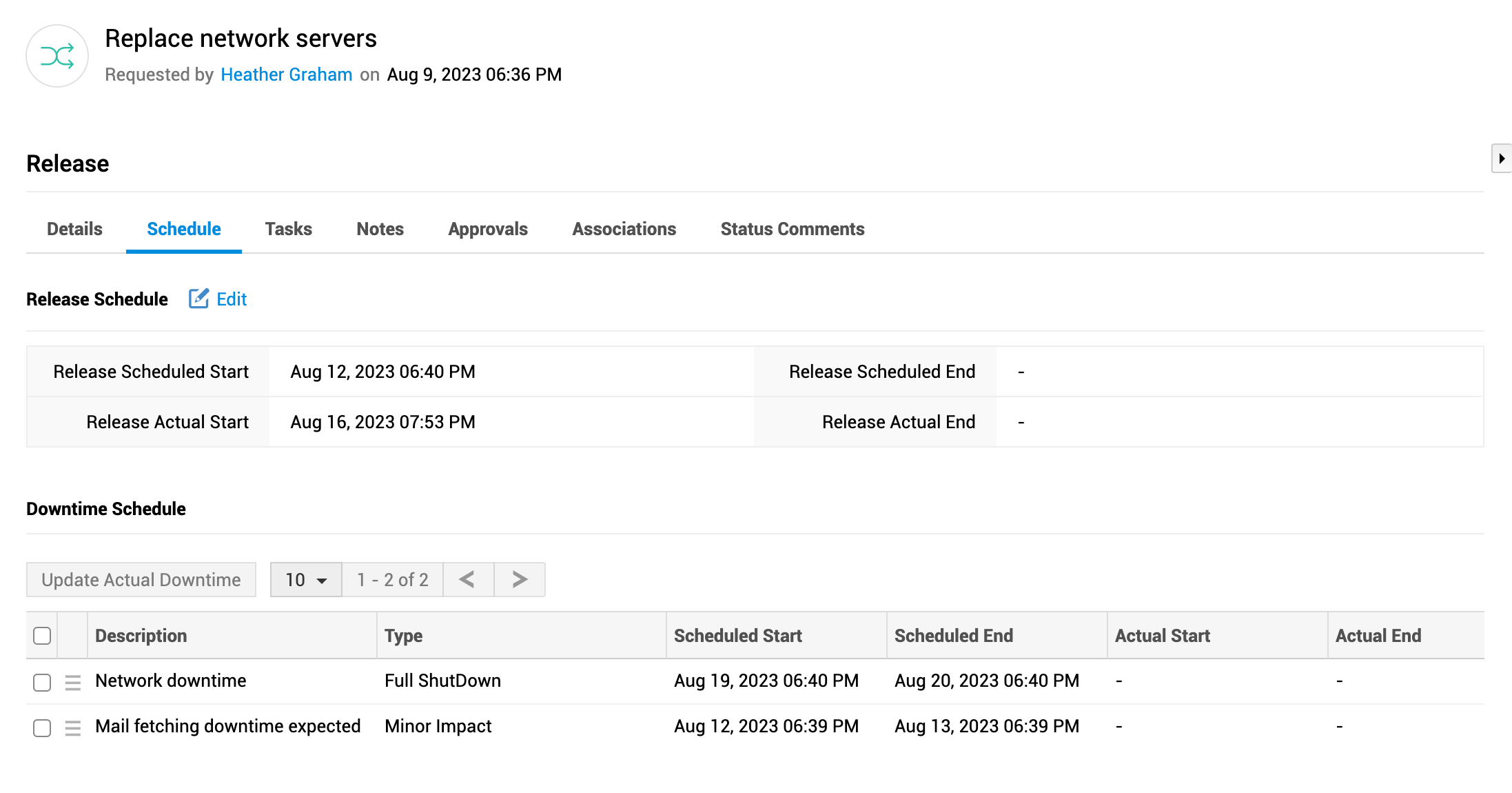This screenshot has height=793, width=1512.
Task: Click the Update Actual Downtime button
Action: [x=141, y=579]
